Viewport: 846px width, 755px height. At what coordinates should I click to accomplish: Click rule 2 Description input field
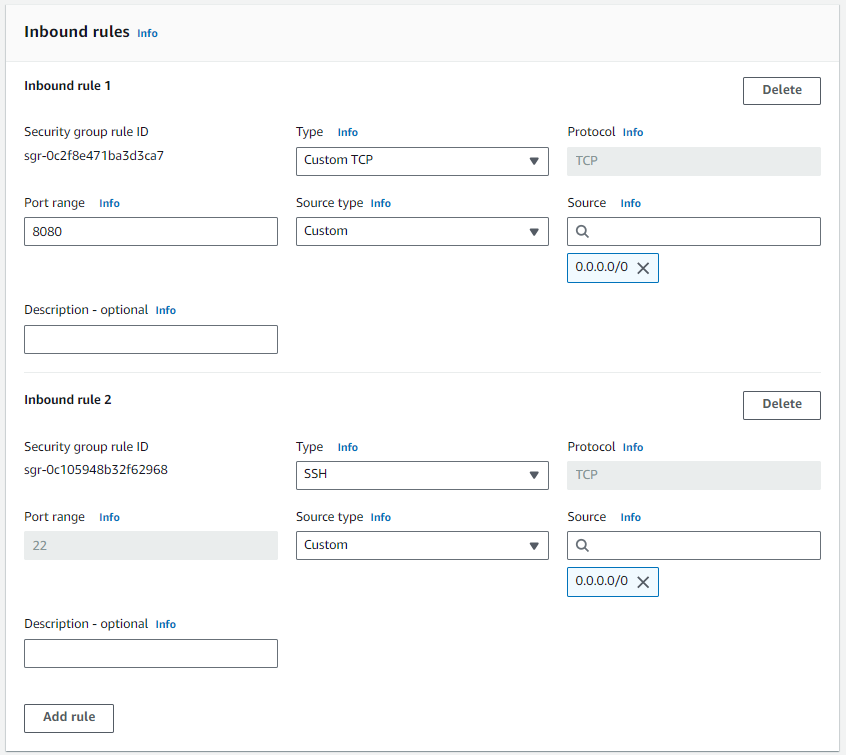pyautogui.click(x=151, y=654)
